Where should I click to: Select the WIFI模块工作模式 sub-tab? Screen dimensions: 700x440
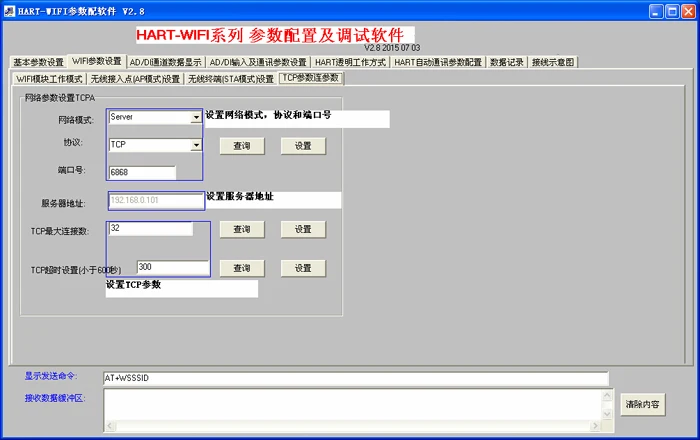click(49, 79)
